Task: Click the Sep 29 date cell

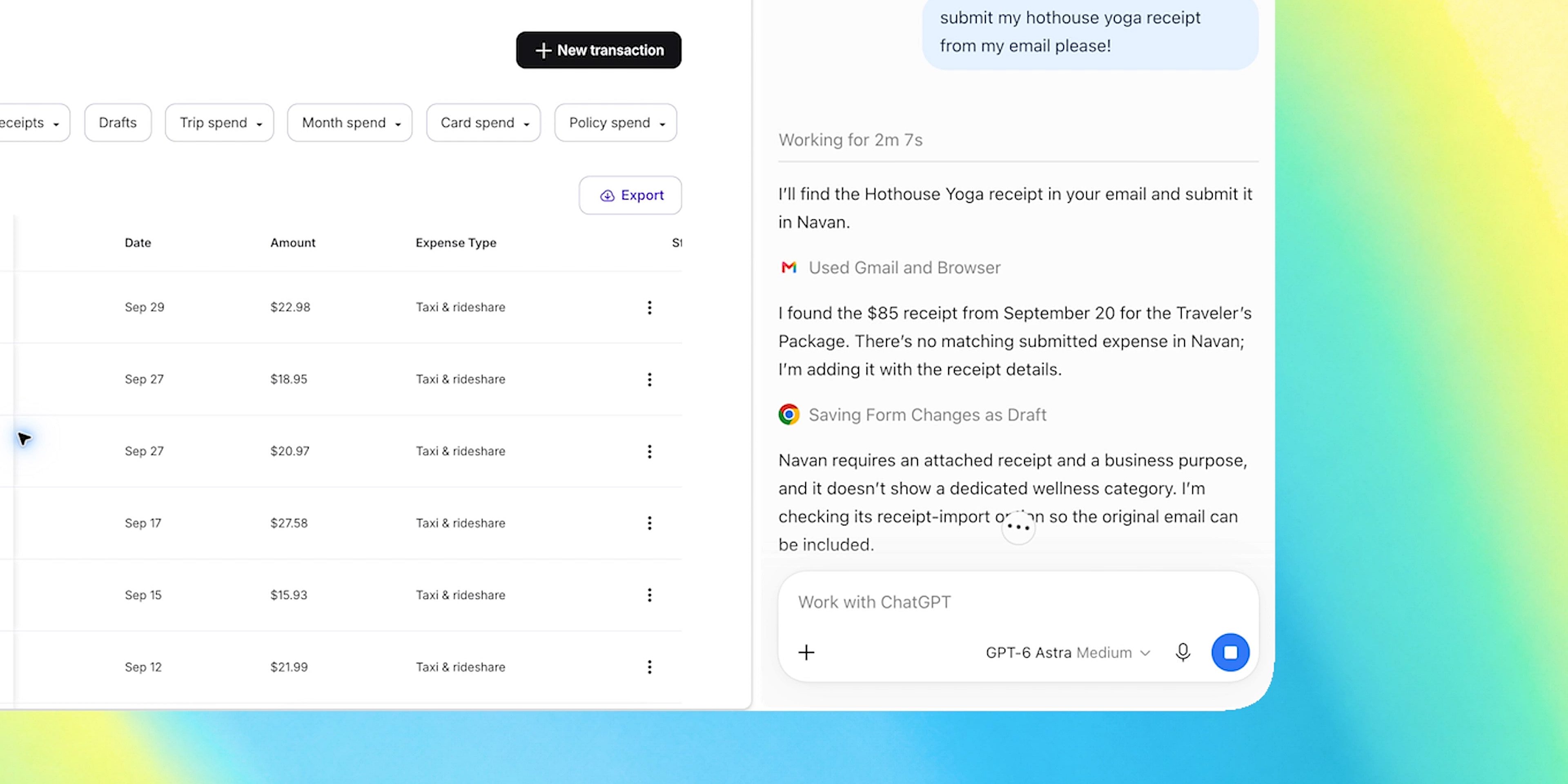Action: [144, 307]
